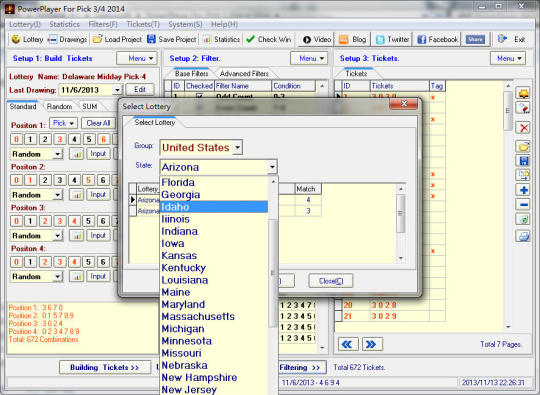Click the Save Project toolbar button
Image resolution: width=540 pixels, height=395 pixels.
(172, 39)
